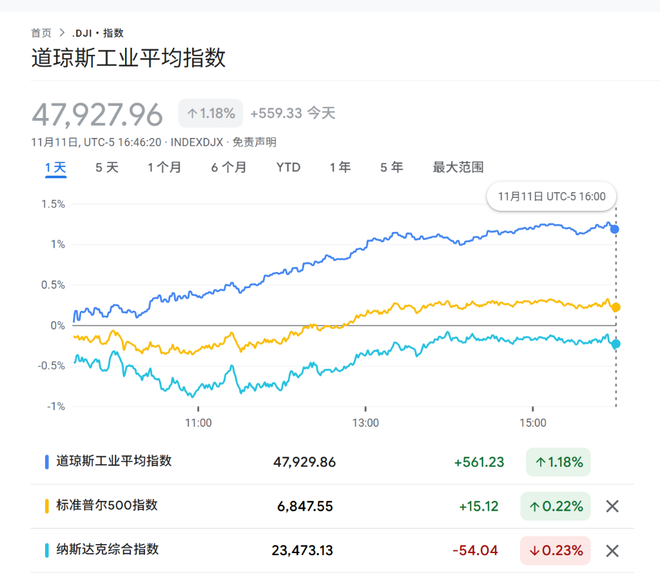Show the 1 个月 chart range
Screen dimensions: 660x575
164,168
